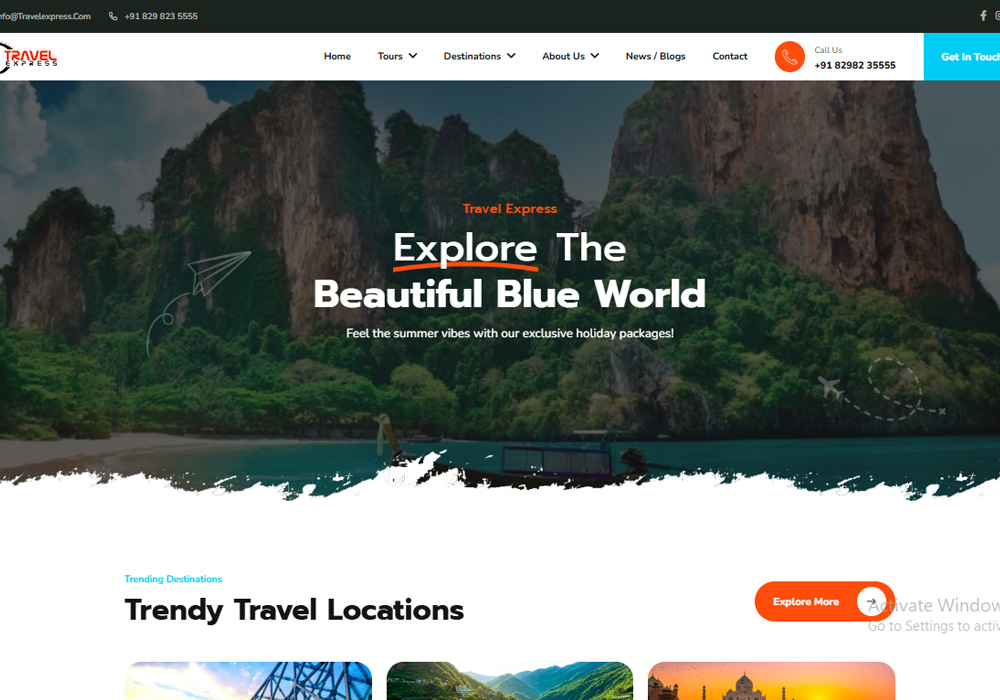The width and height of the screenshot is (1000, 700).
Task: Click the small phone icon in top bar
Action: [x=113, y=16]
